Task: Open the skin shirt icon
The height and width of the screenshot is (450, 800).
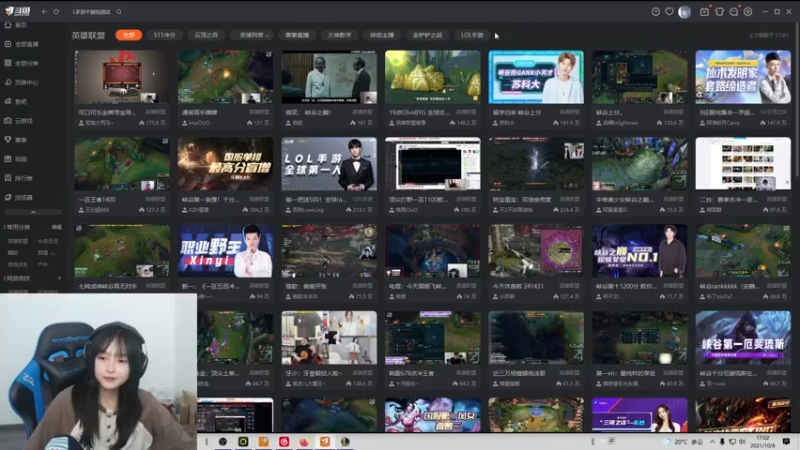Action: tap(719, 12)
